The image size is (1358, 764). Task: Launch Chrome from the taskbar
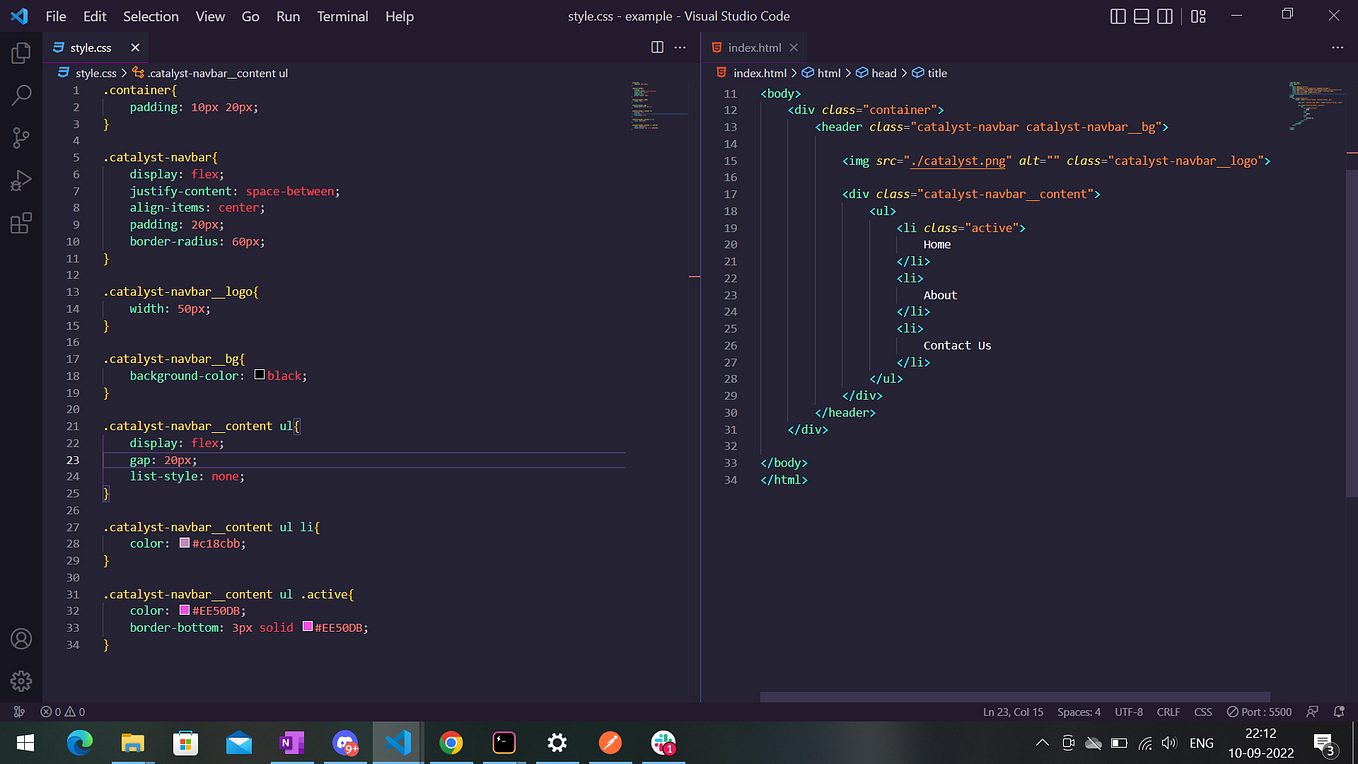451,743
